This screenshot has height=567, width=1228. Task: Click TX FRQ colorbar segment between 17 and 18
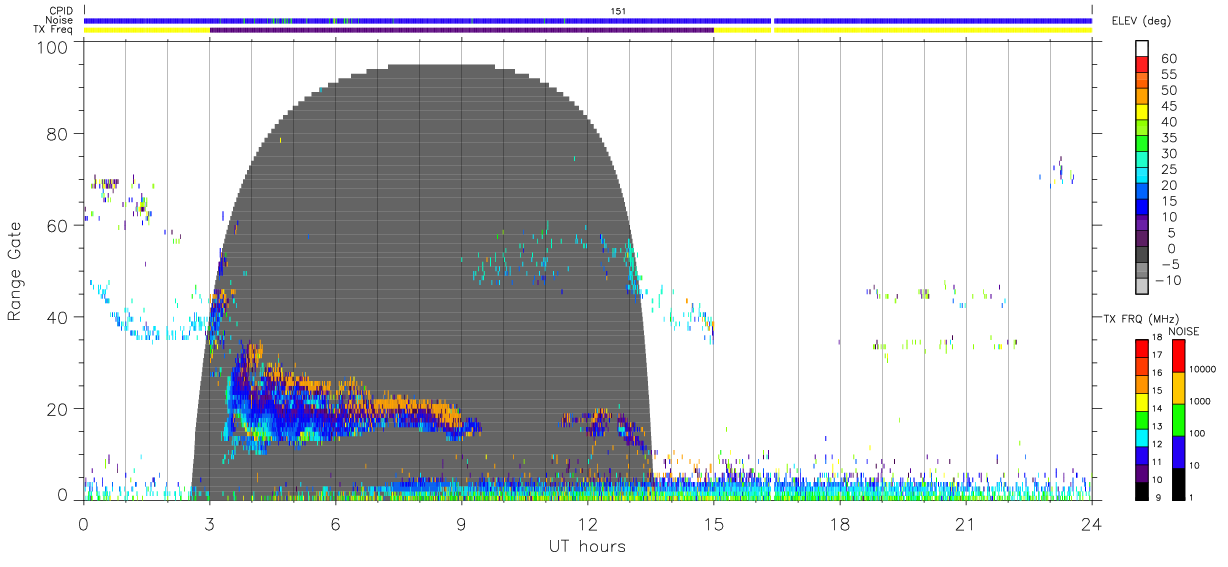[1141, 348]
